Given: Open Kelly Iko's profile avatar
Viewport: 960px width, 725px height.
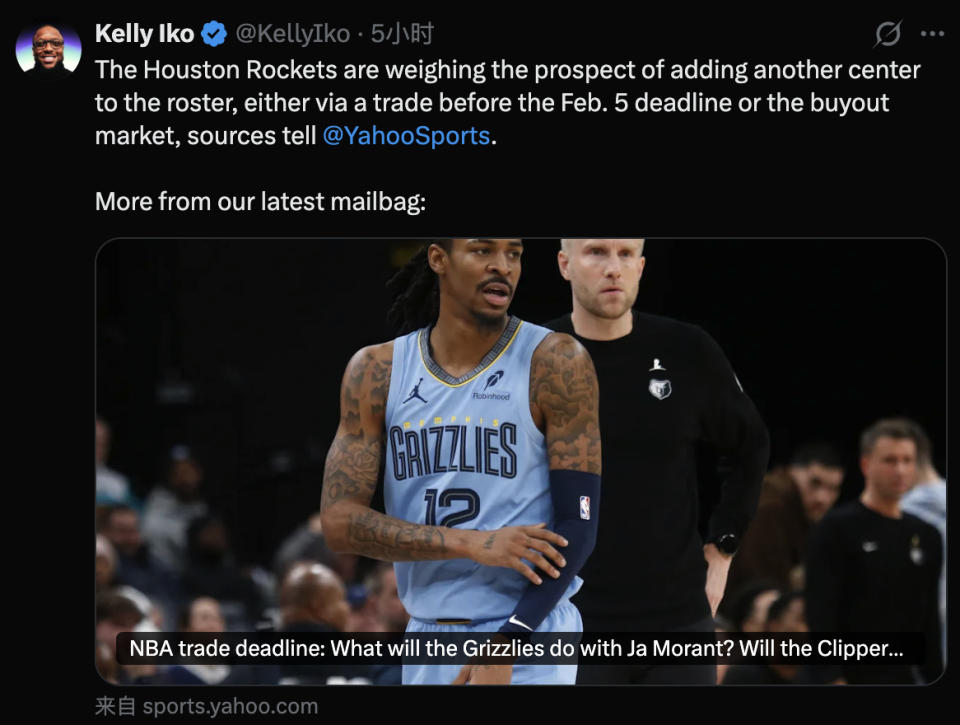Looking at the screenshot, I should (x=48, y=50).
